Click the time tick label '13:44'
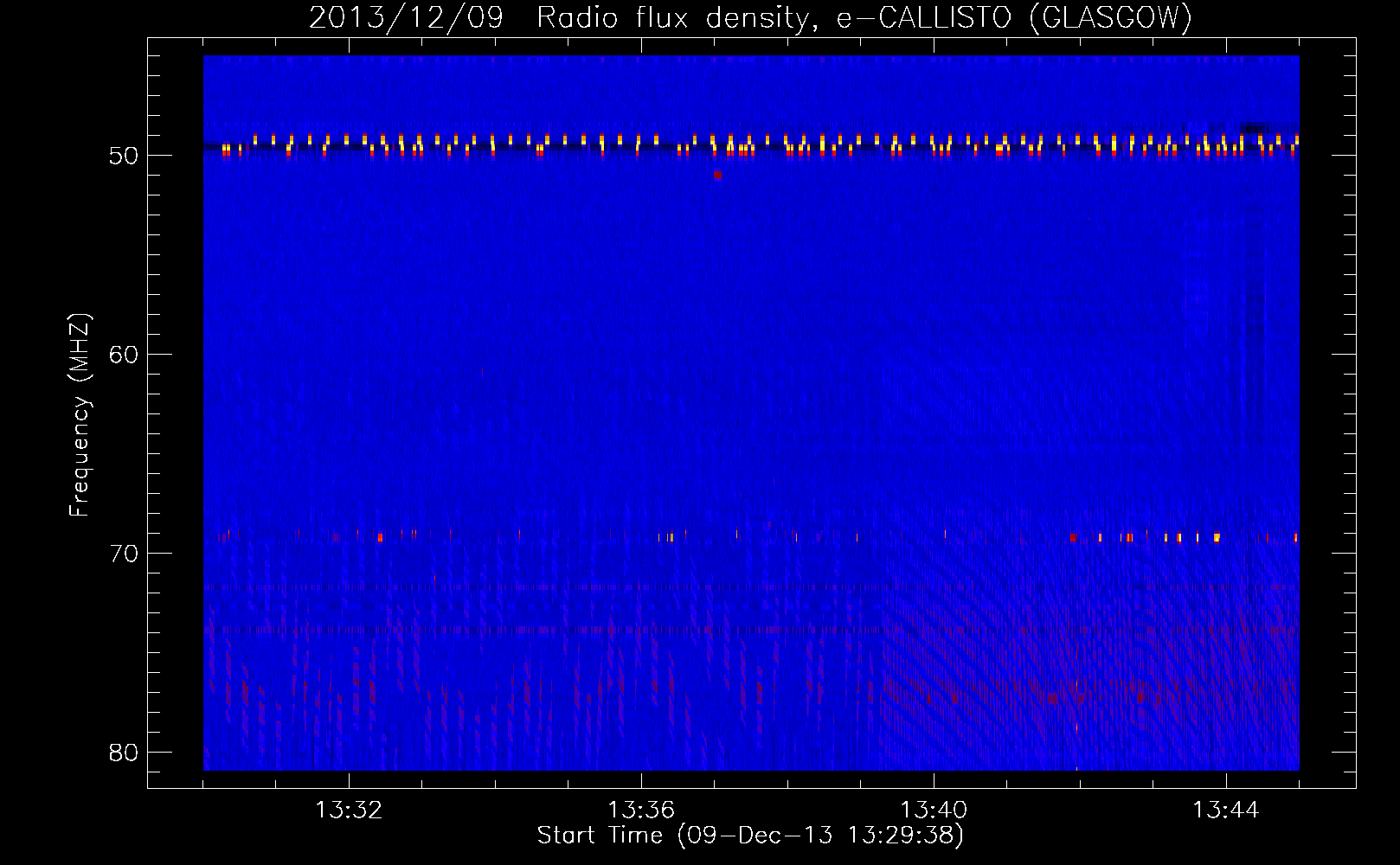The width and height of the screenshot is (1400, 865). (1226, 811)
